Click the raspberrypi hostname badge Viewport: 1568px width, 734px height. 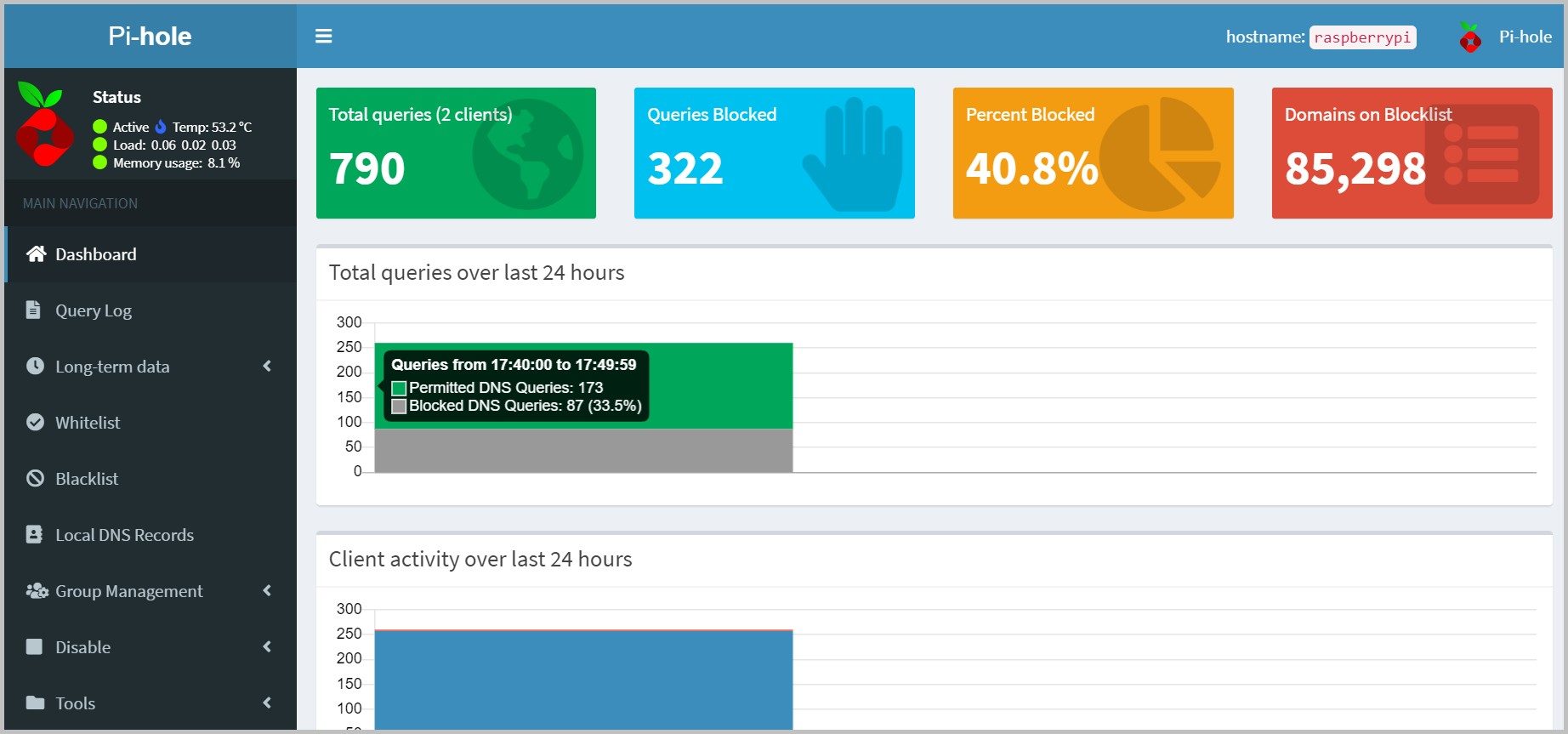coord(1362,37)
